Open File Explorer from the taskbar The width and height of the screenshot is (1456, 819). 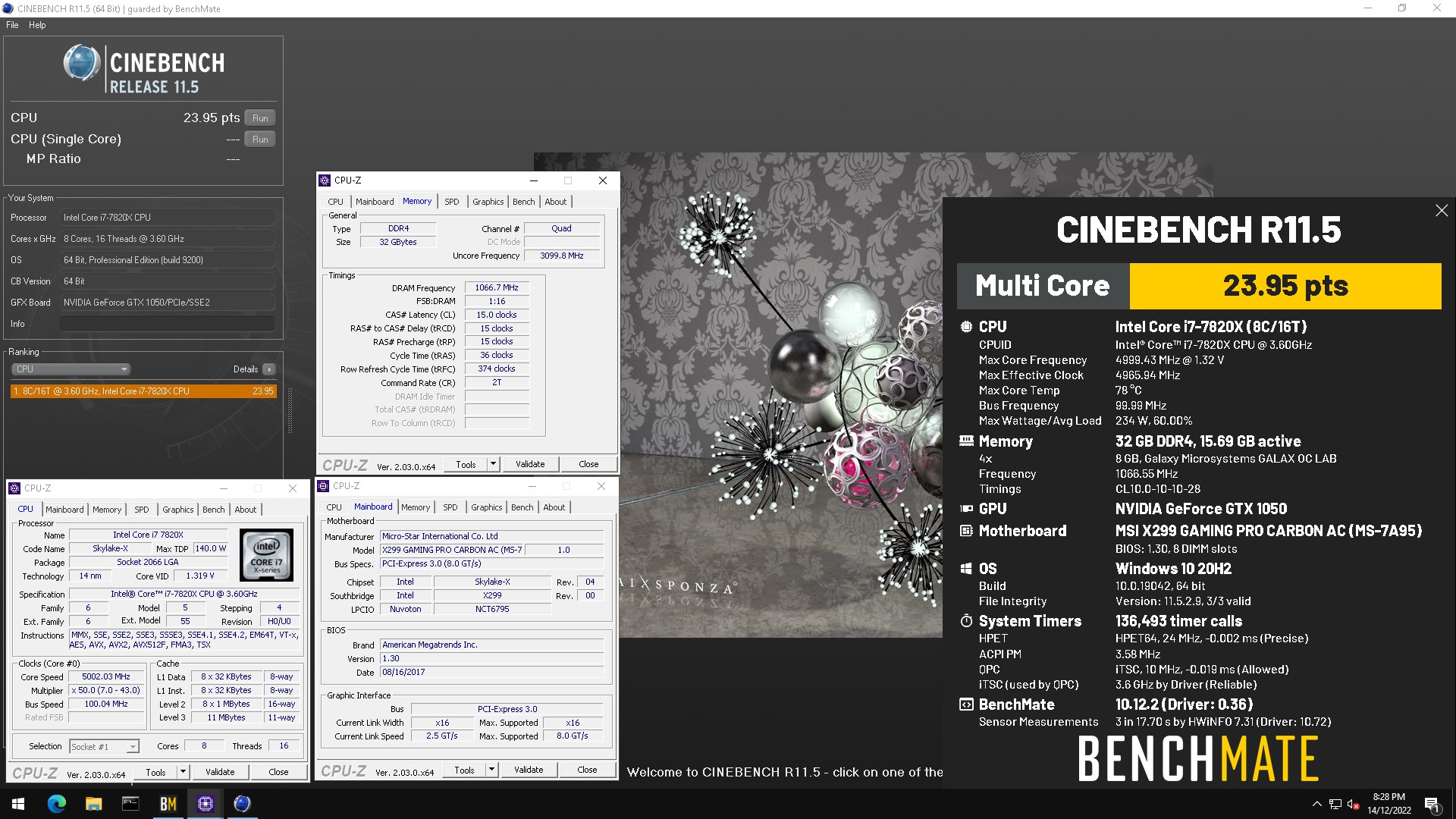[x=93, y=804]
